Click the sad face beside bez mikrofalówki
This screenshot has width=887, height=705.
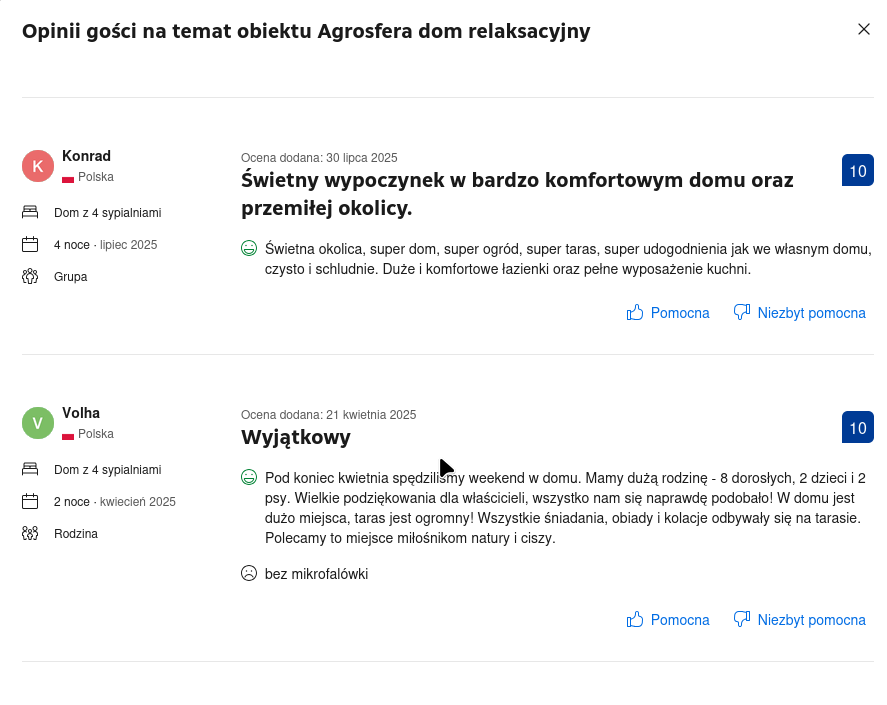249,574
